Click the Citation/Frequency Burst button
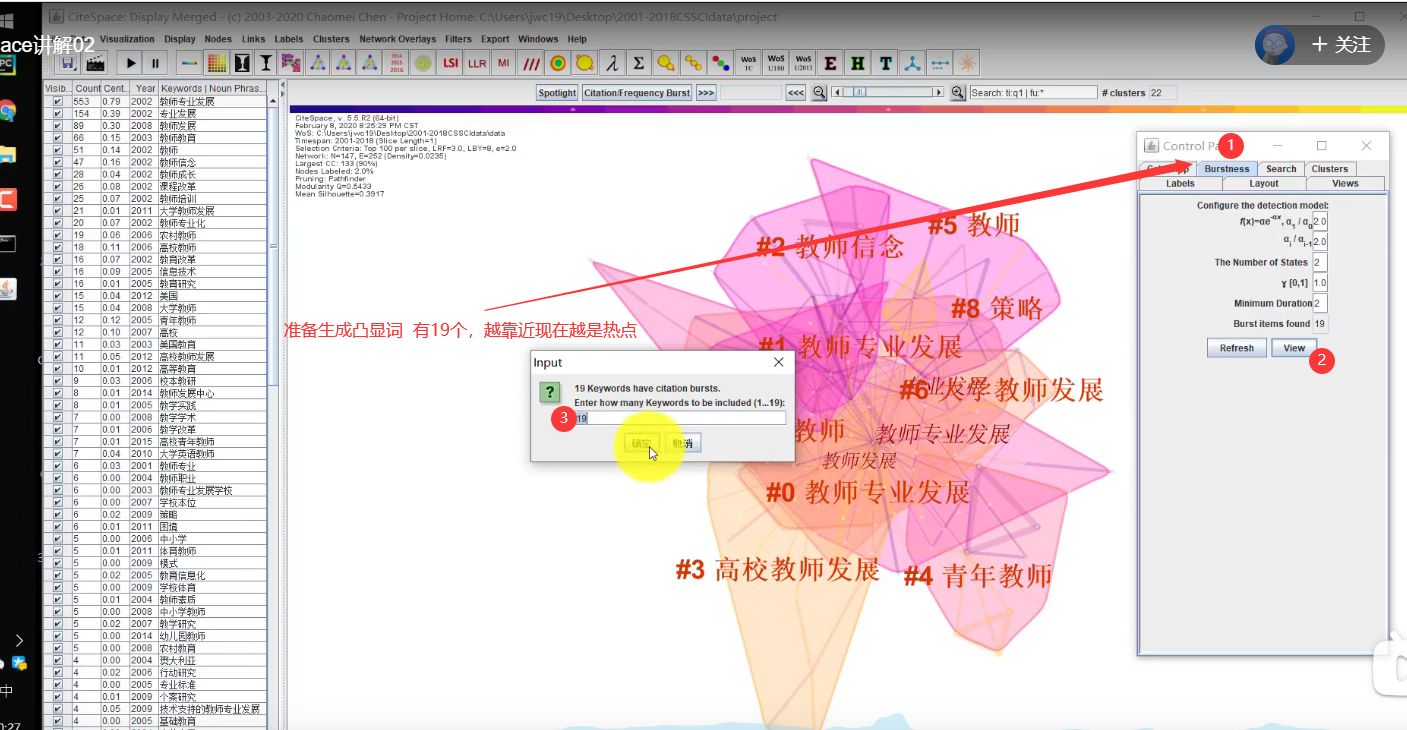The height and width of the screenshot is (730, 1407). 637,93
